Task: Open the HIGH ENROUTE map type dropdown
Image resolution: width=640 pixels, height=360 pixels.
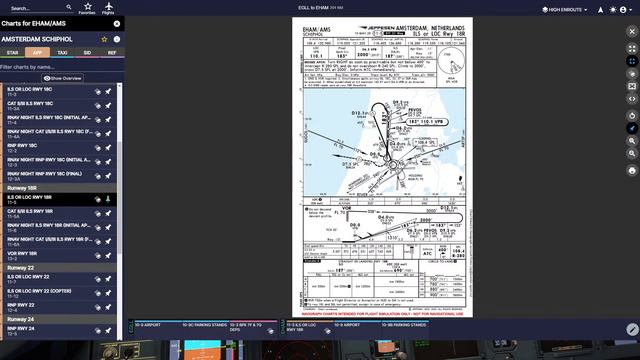Action: [x=564, y=9]
